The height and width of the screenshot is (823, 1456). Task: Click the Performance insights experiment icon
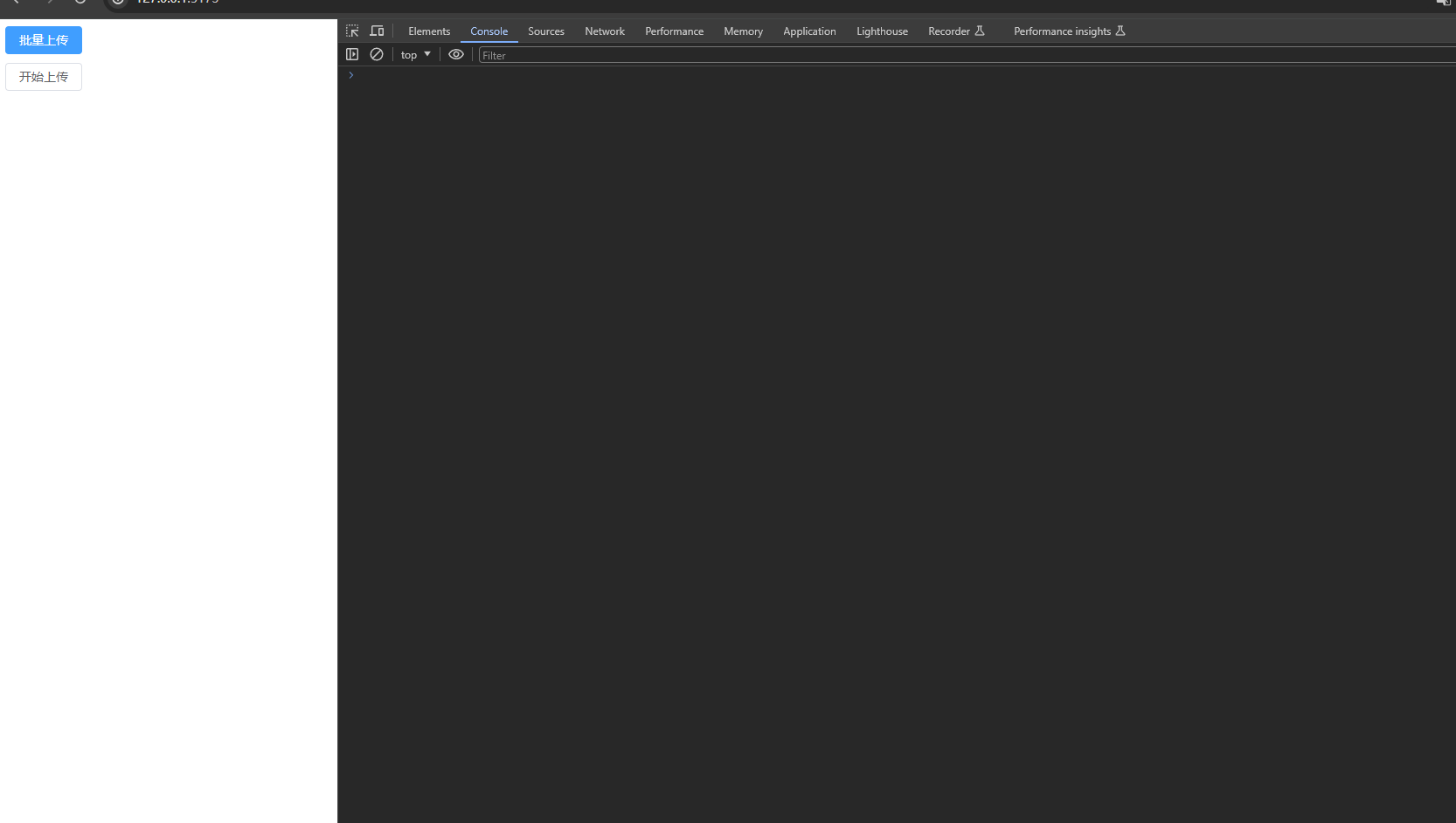pos(1121,31)
